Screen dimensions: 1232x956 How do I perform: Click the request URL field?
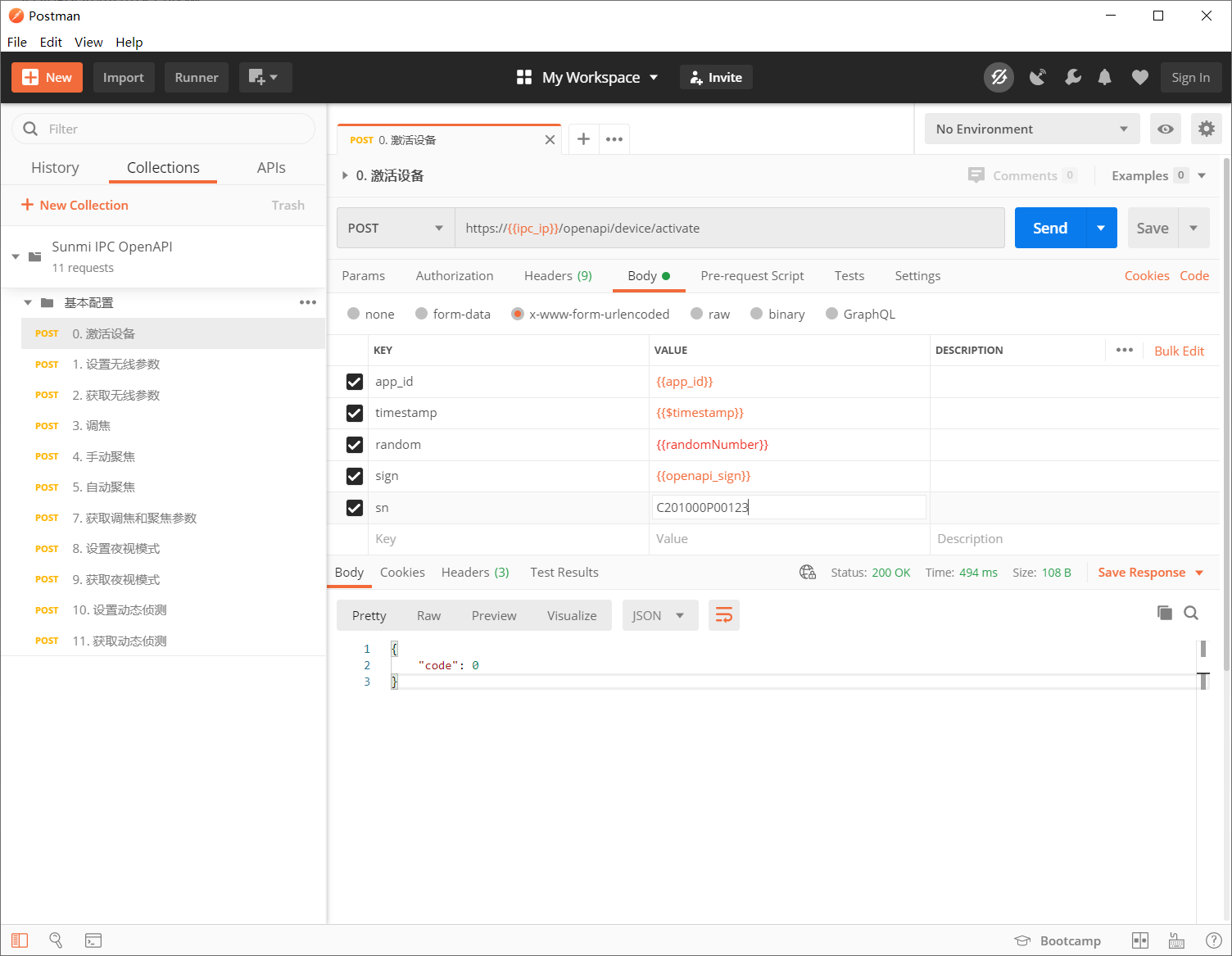click(730, 228)
